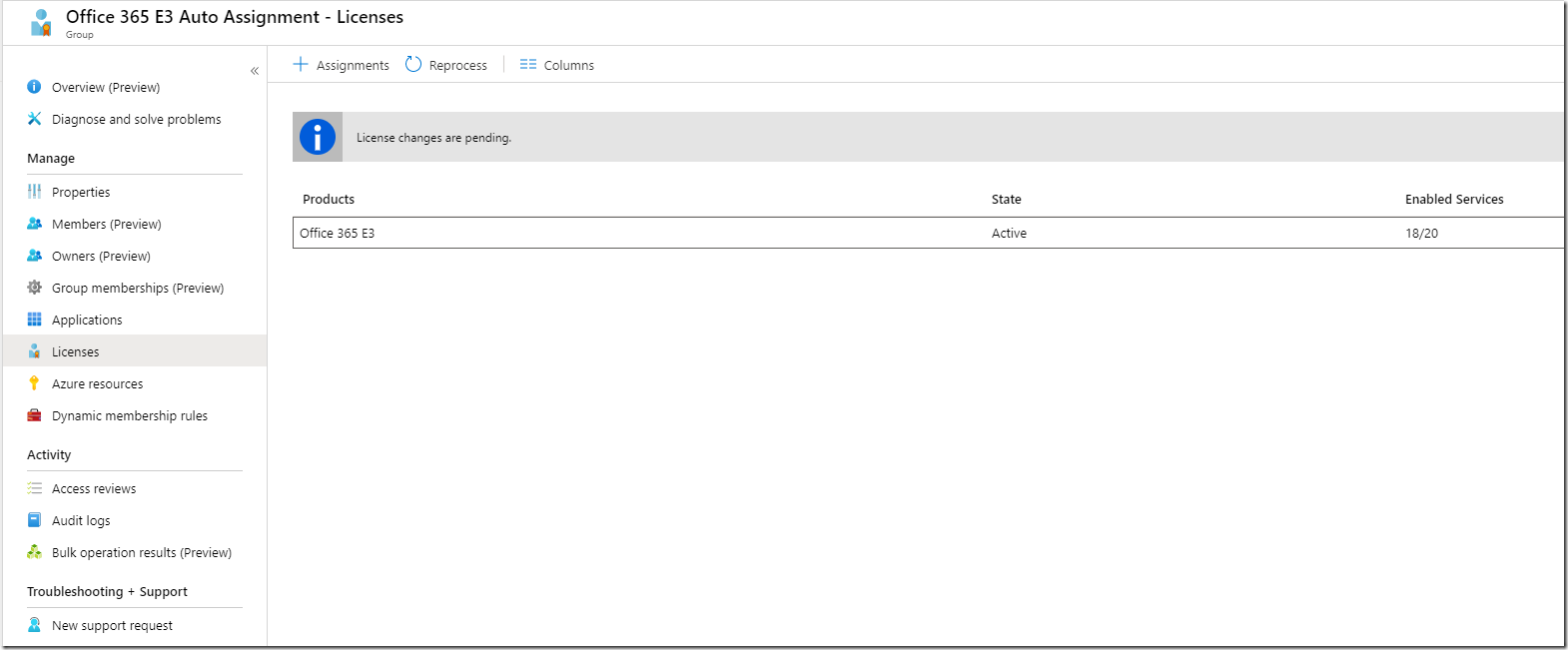Viewport: 1568px width, 650px height.
Task: Click 'License changes are pending.' message
Action: point(433,138)
